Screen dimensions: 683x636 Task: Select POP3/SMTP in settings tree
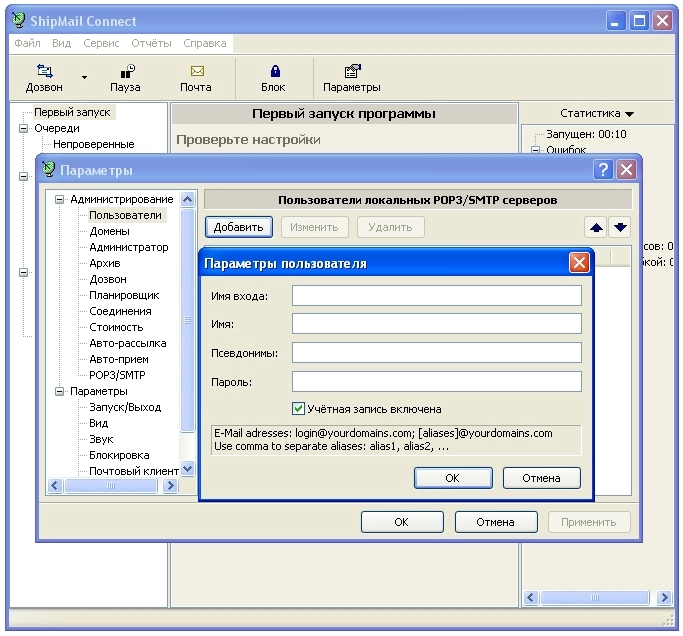pos(117,375)
